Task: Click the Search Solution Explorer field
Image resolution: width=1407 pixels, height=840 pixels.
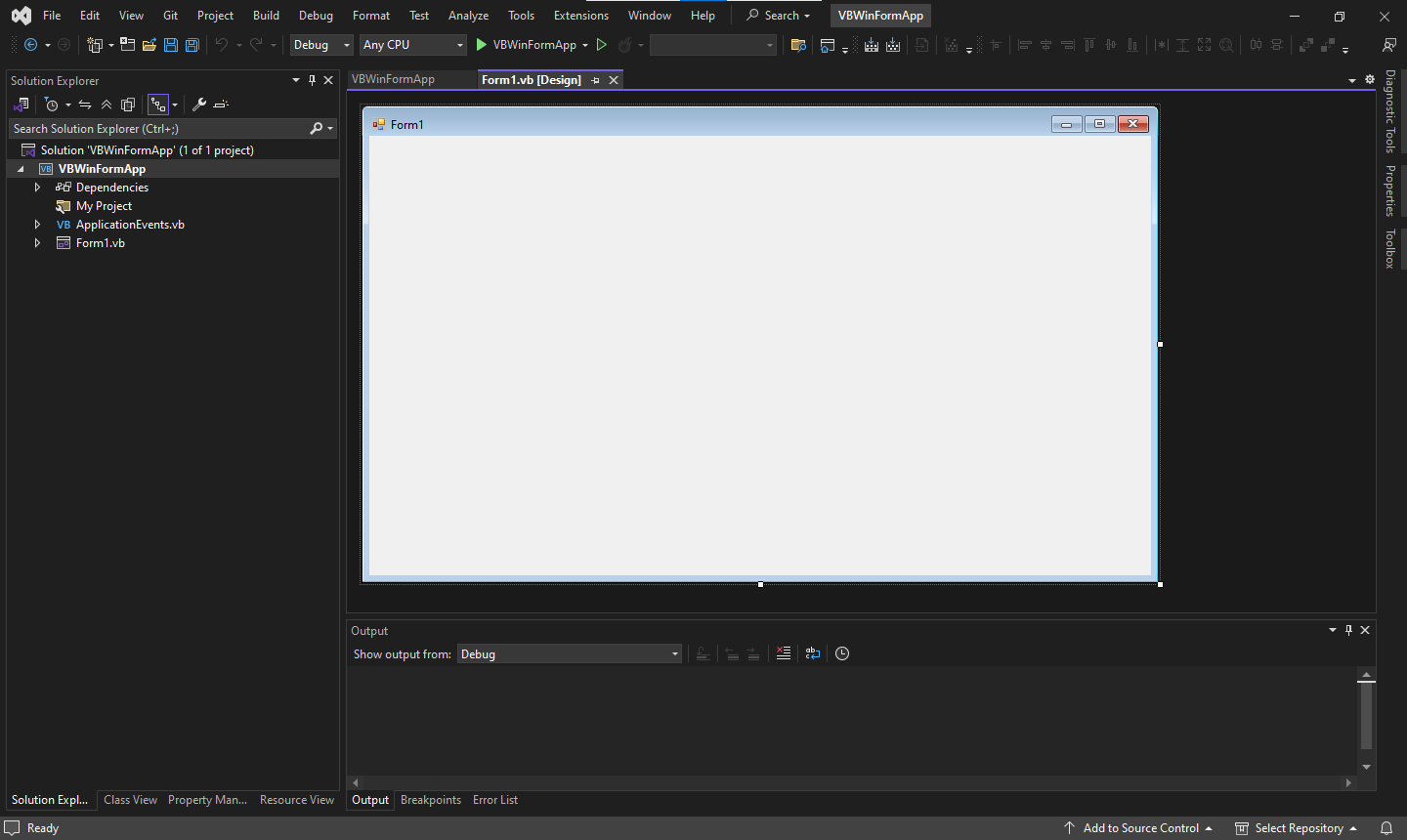Action: click(x=156, y=129)
